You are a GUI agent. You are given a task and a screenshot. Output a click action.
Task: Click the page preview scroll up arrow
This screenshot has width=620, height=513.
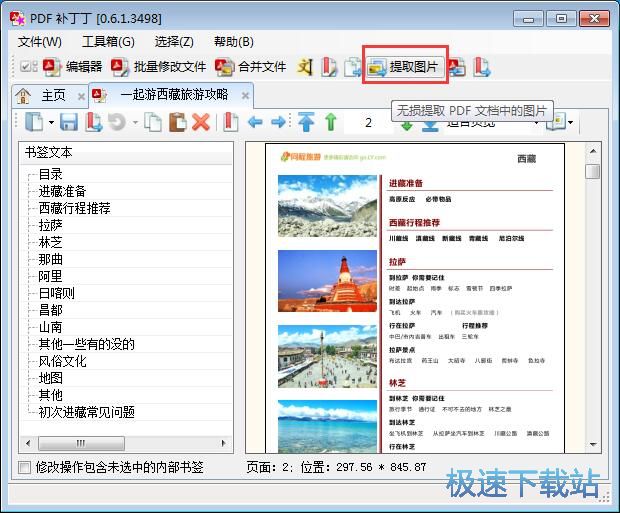pos(593,151)
